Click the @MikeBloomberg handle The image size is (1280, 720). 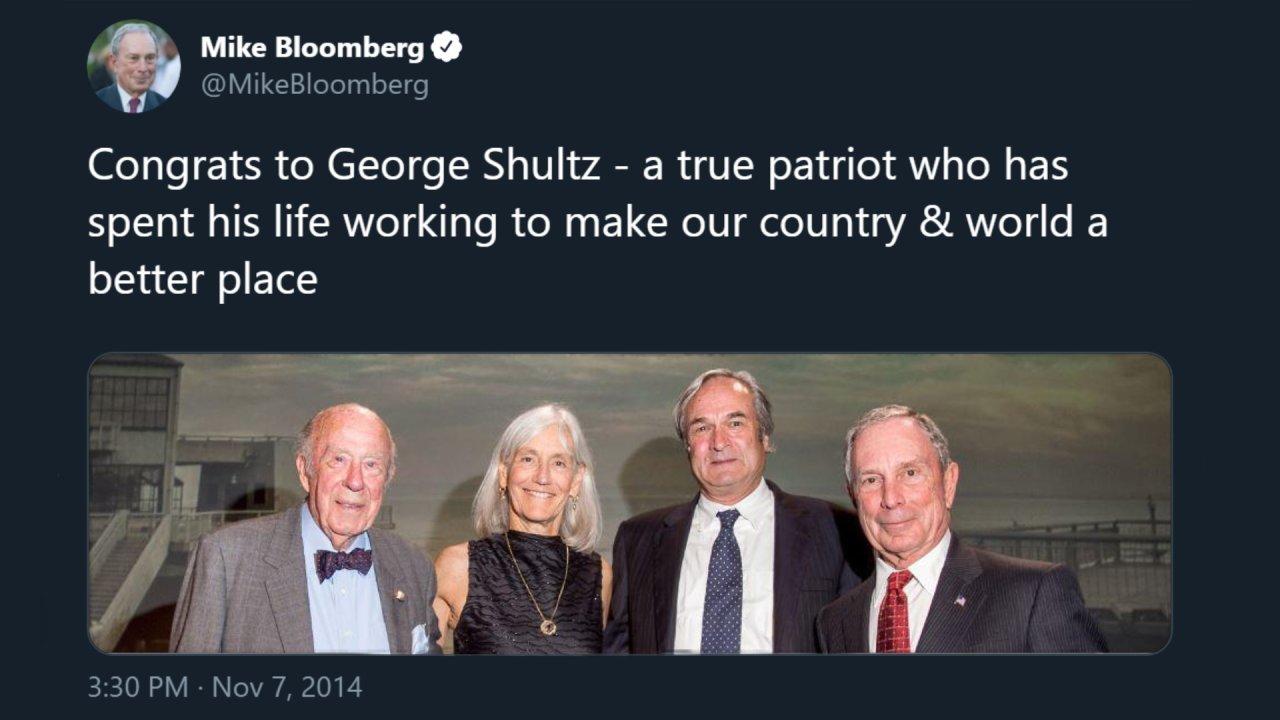pyautogui.click(x=314, y=85)
